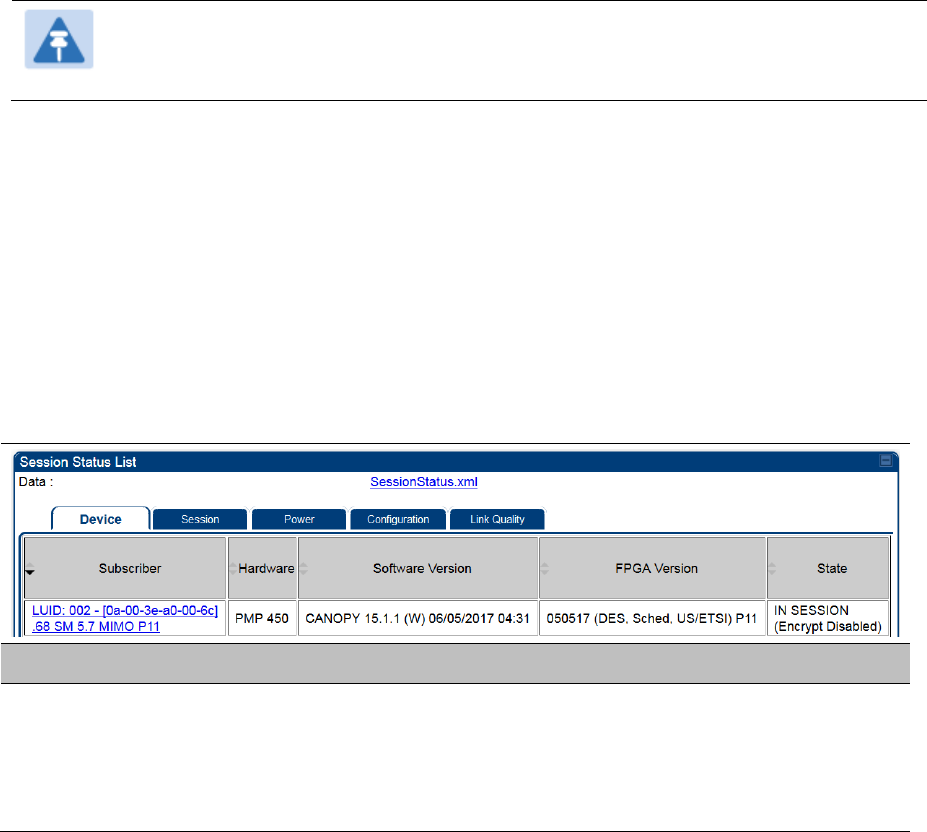927x832 pixels.
Task: Click the Hardware column header
Action: tap(262, 568)
